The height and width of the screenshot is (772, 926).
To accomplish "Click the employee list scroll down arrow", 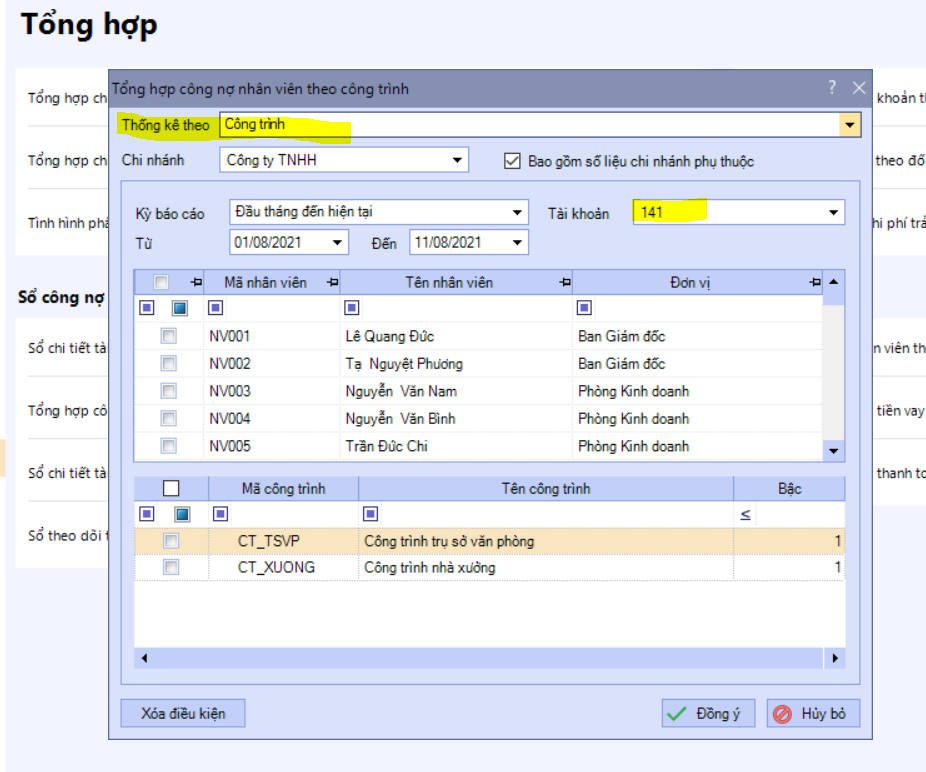I will 833,451.
